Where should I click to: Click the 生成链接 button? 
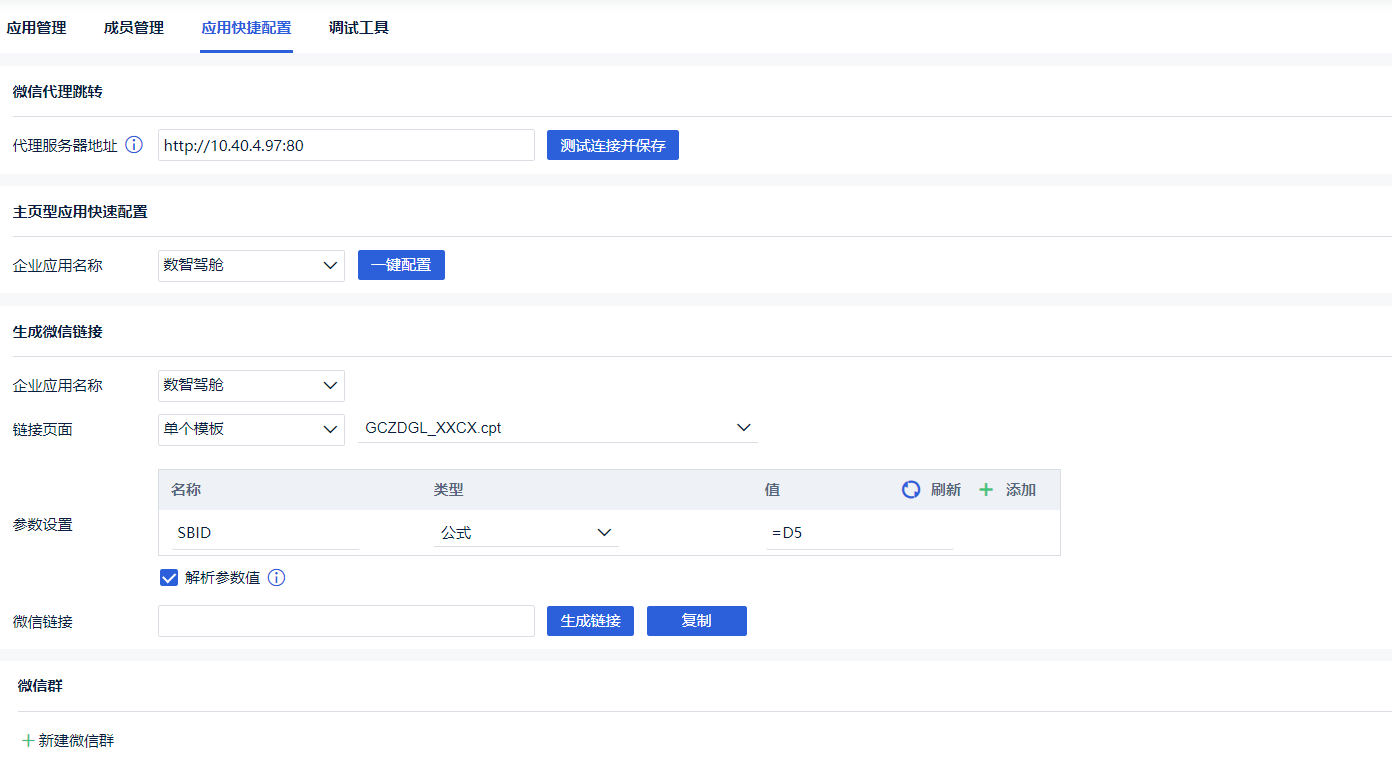pos(590,621)
